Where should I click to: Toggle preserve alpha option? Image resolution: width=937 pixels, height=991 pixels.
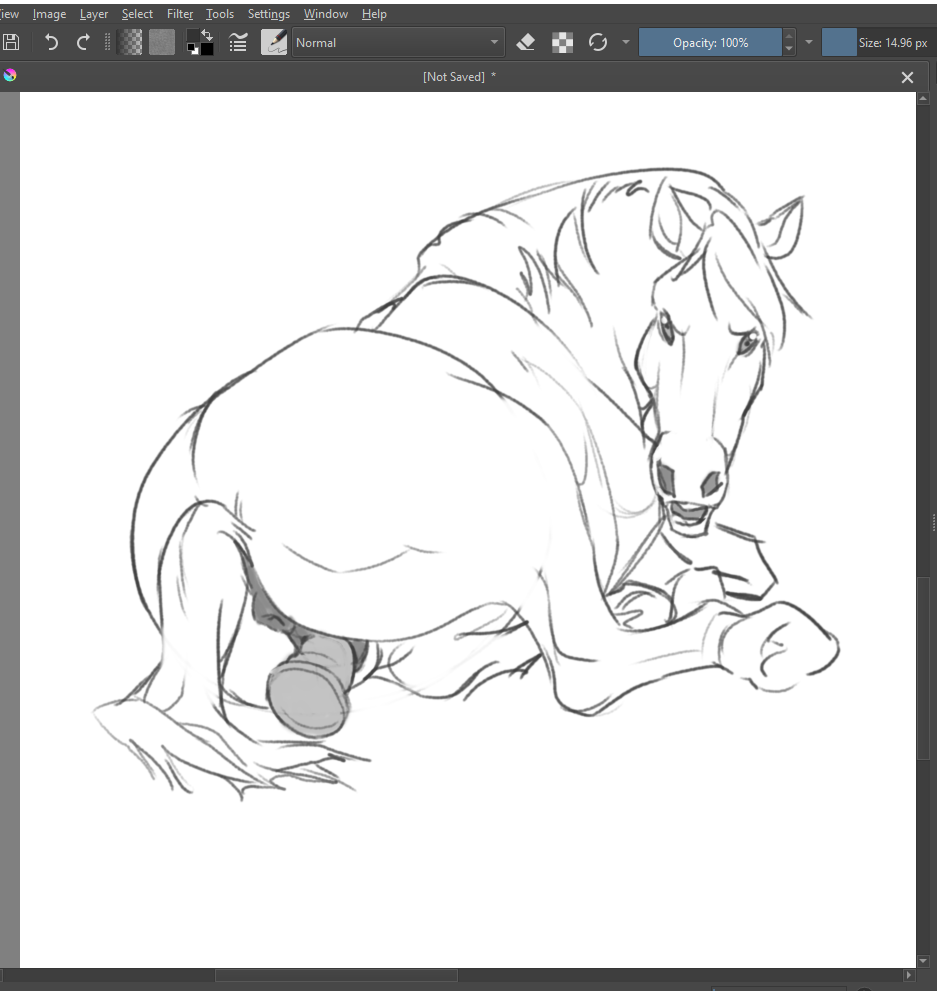pos(563,42)
